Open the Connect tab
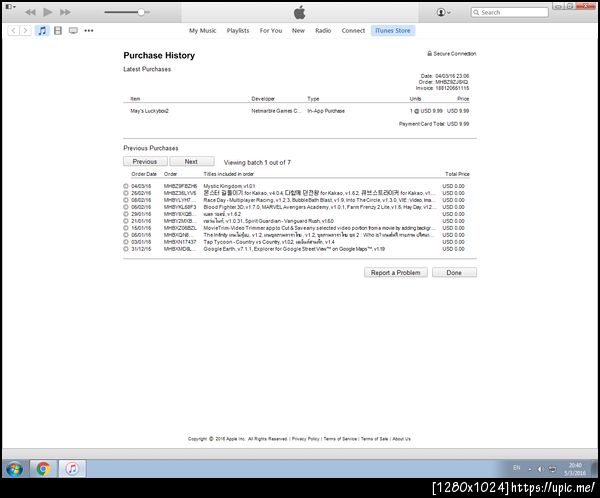The width and height of the screenshot is (600, 498). (x=353, y=31)
